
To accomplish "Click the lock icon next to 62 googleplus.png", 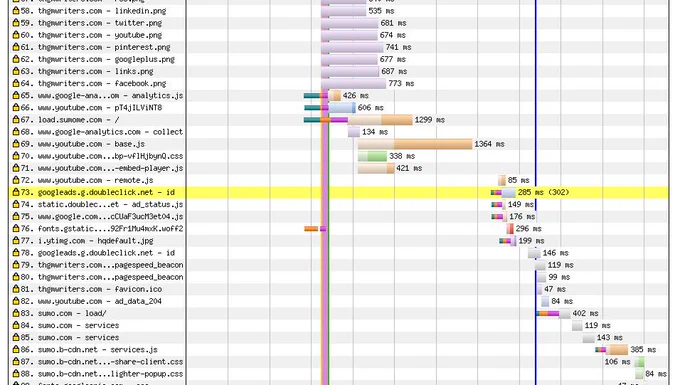I will (16, 59).
